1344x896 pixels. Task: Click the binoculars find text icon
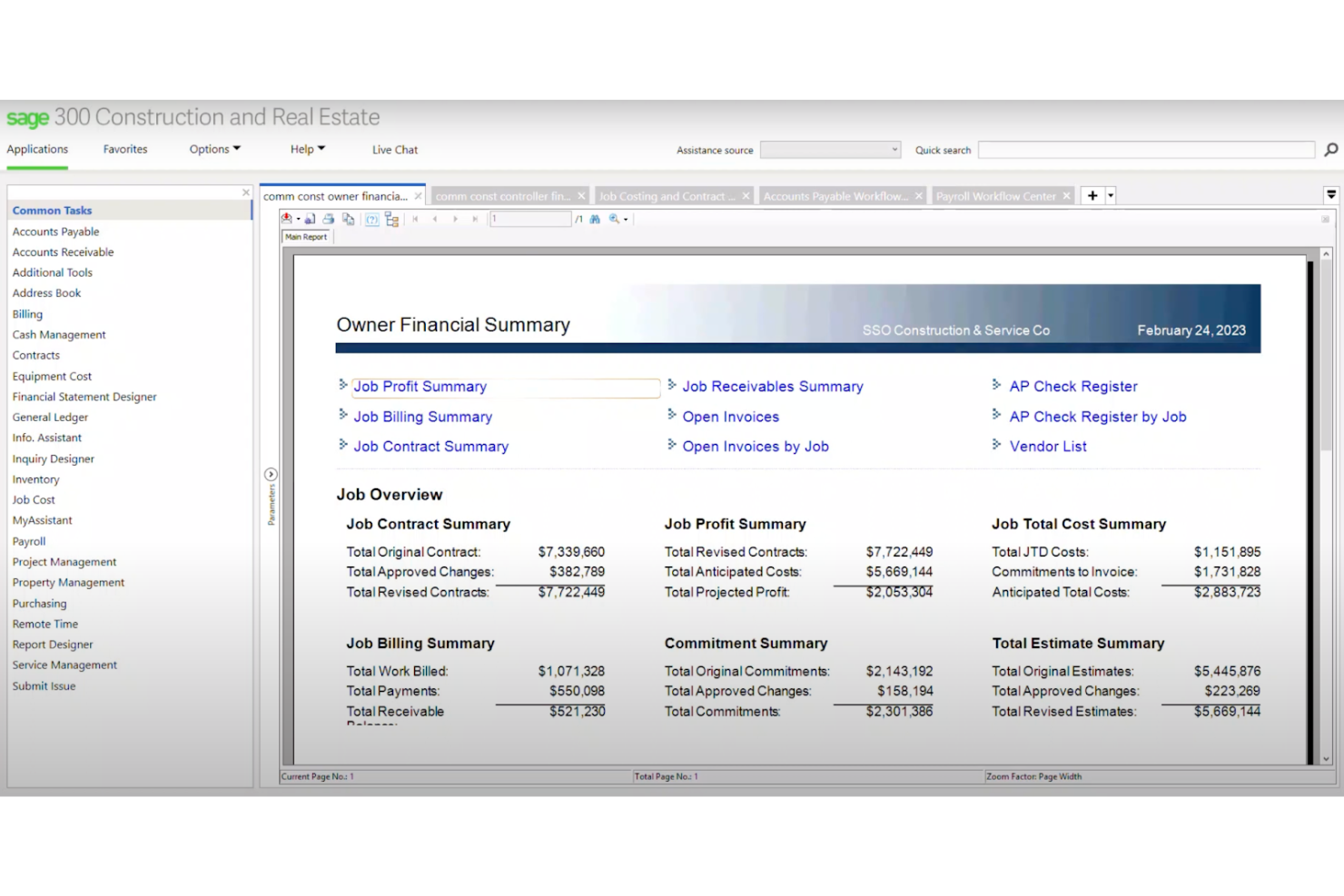coord(595,219)
